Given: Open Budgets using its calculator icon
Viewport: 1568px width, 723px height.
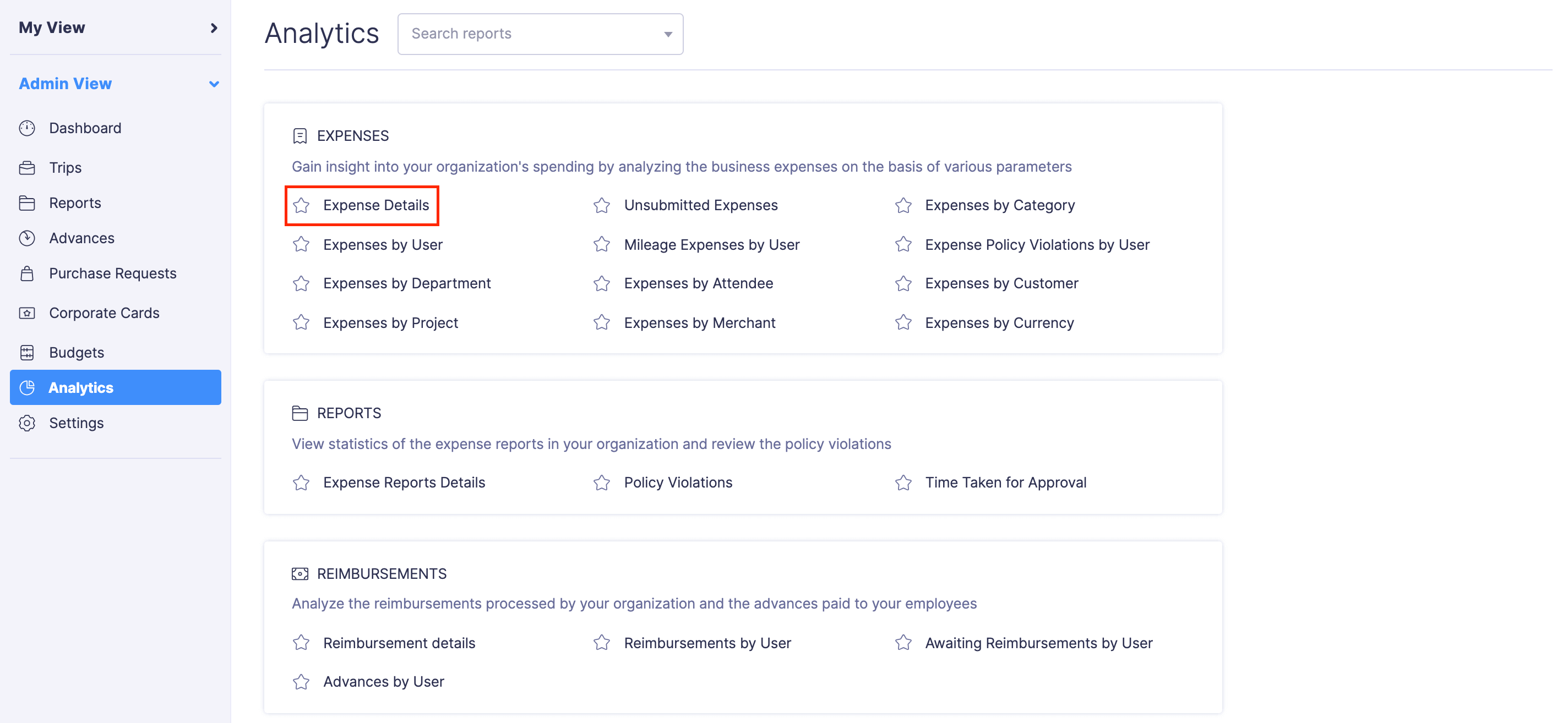Looking at the screenshot, I should click(28, 352).
